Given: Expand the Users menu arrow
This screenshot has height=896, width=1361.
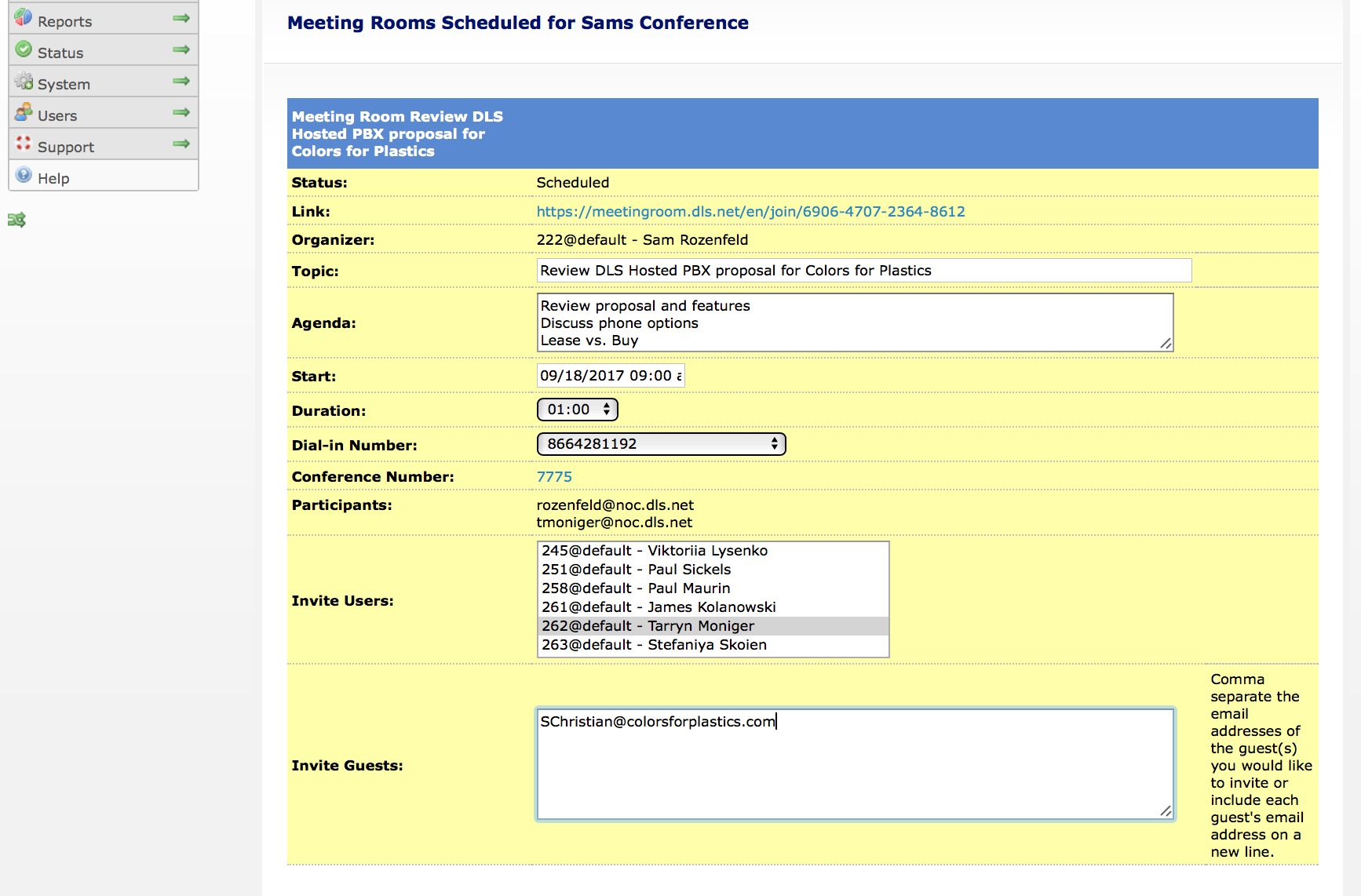Looking at the screenshot, I should (181, 112).
